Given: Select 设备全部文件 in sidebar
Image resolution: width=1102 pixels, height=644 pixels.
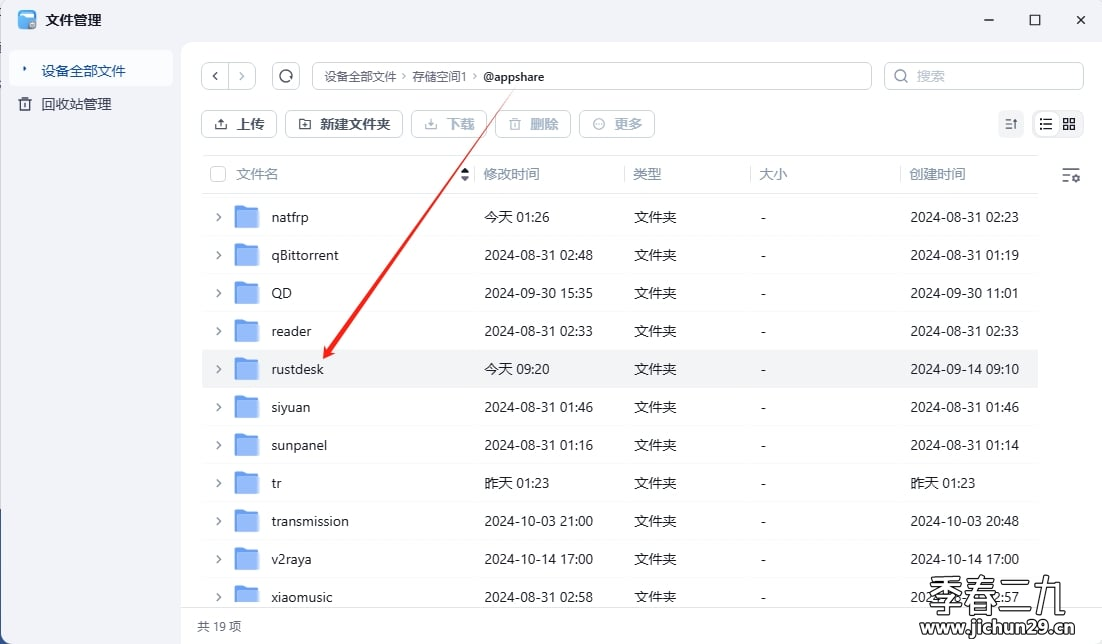Looking at the screenshot, I should pos(83,71).
